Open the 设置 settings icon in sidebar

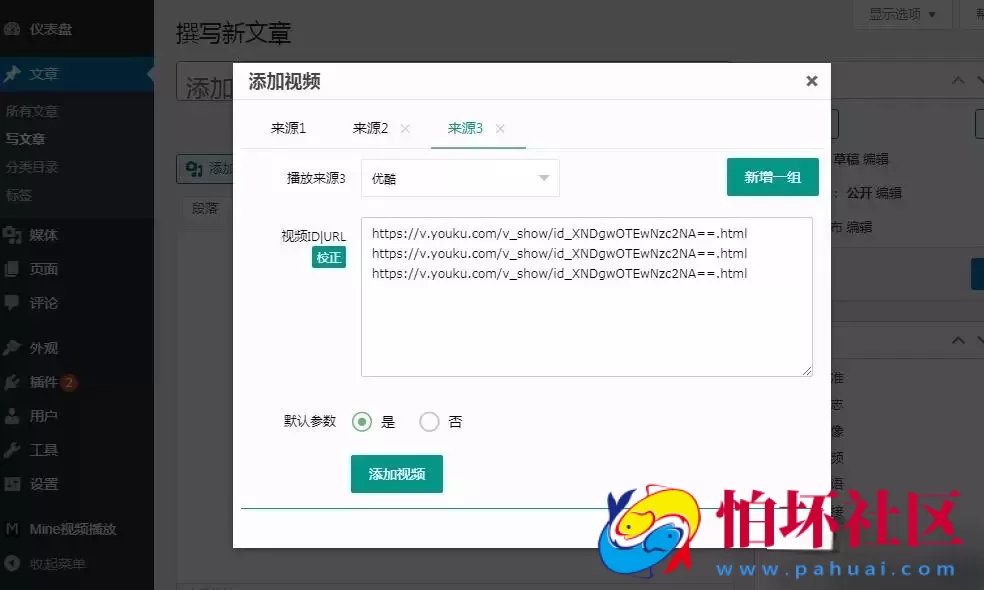14,483
